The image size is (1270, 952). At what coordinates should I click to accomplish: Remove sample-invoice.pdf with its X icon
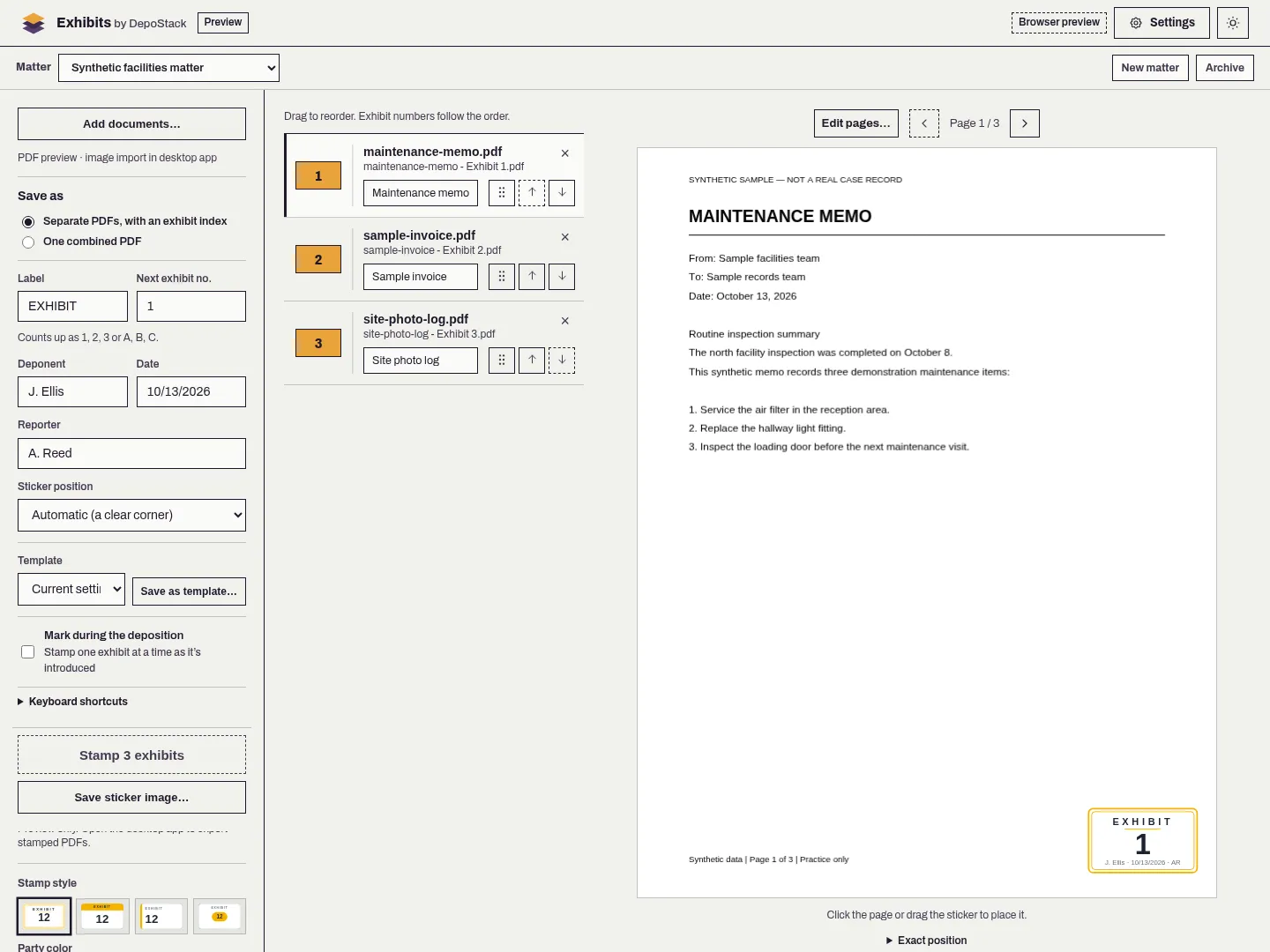point(565,237)
